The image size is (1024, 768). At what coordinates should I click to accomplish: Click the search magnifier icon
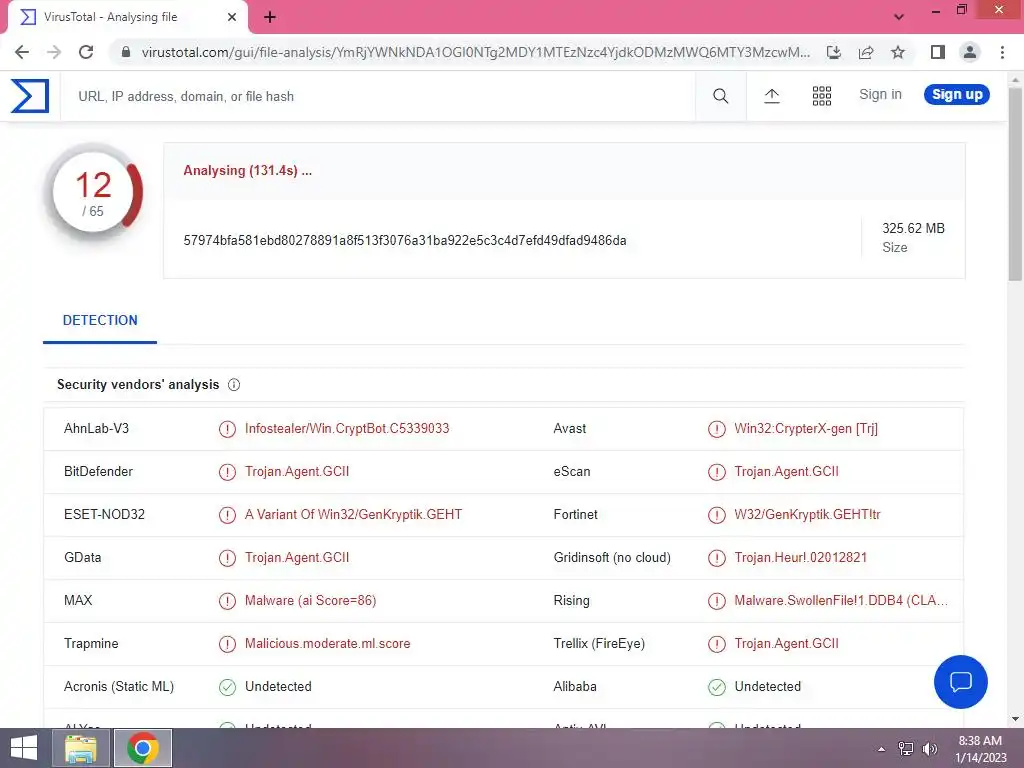click(x=720, y=96)
